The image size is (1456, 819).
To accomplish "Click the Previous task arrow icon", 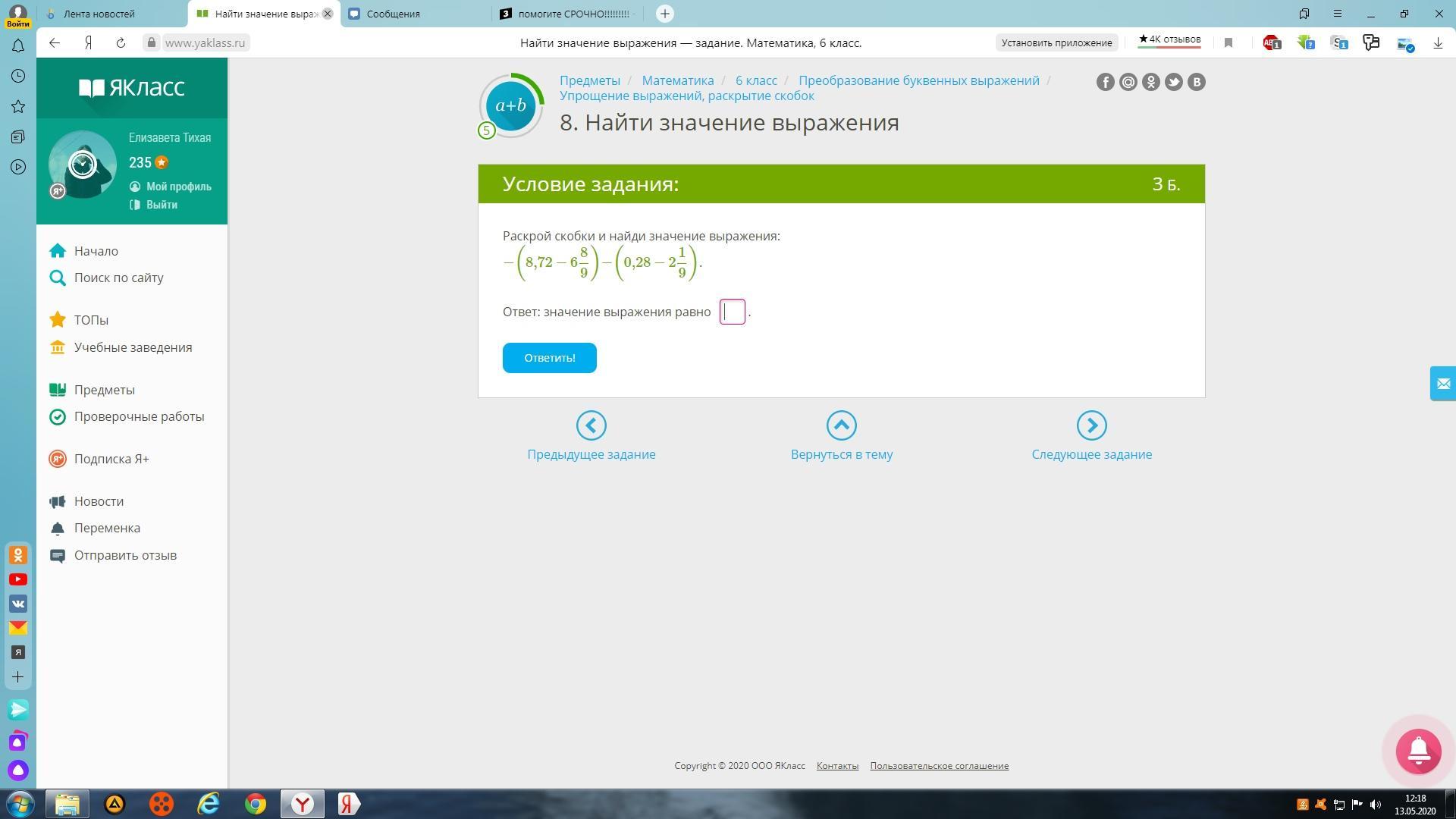I will 591,425.
